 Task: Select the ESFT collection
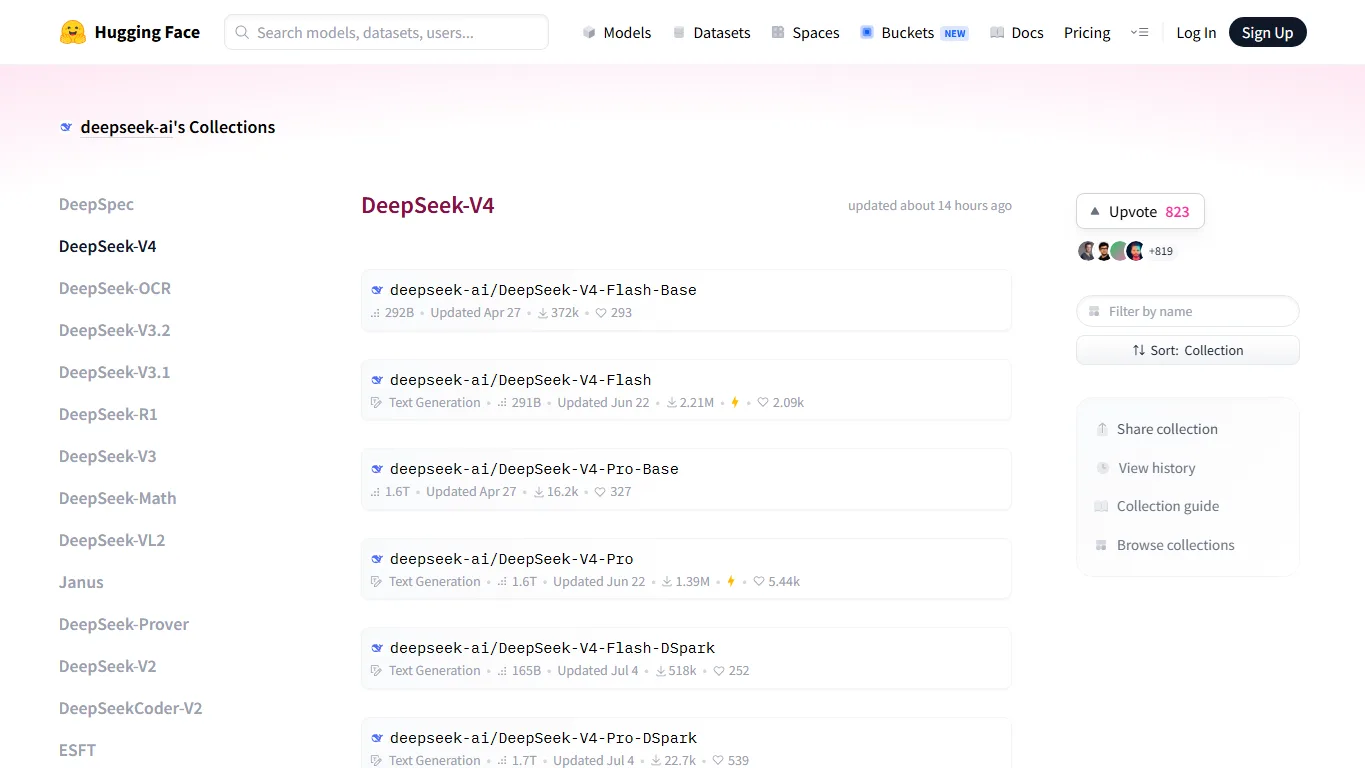click(77, 750)
